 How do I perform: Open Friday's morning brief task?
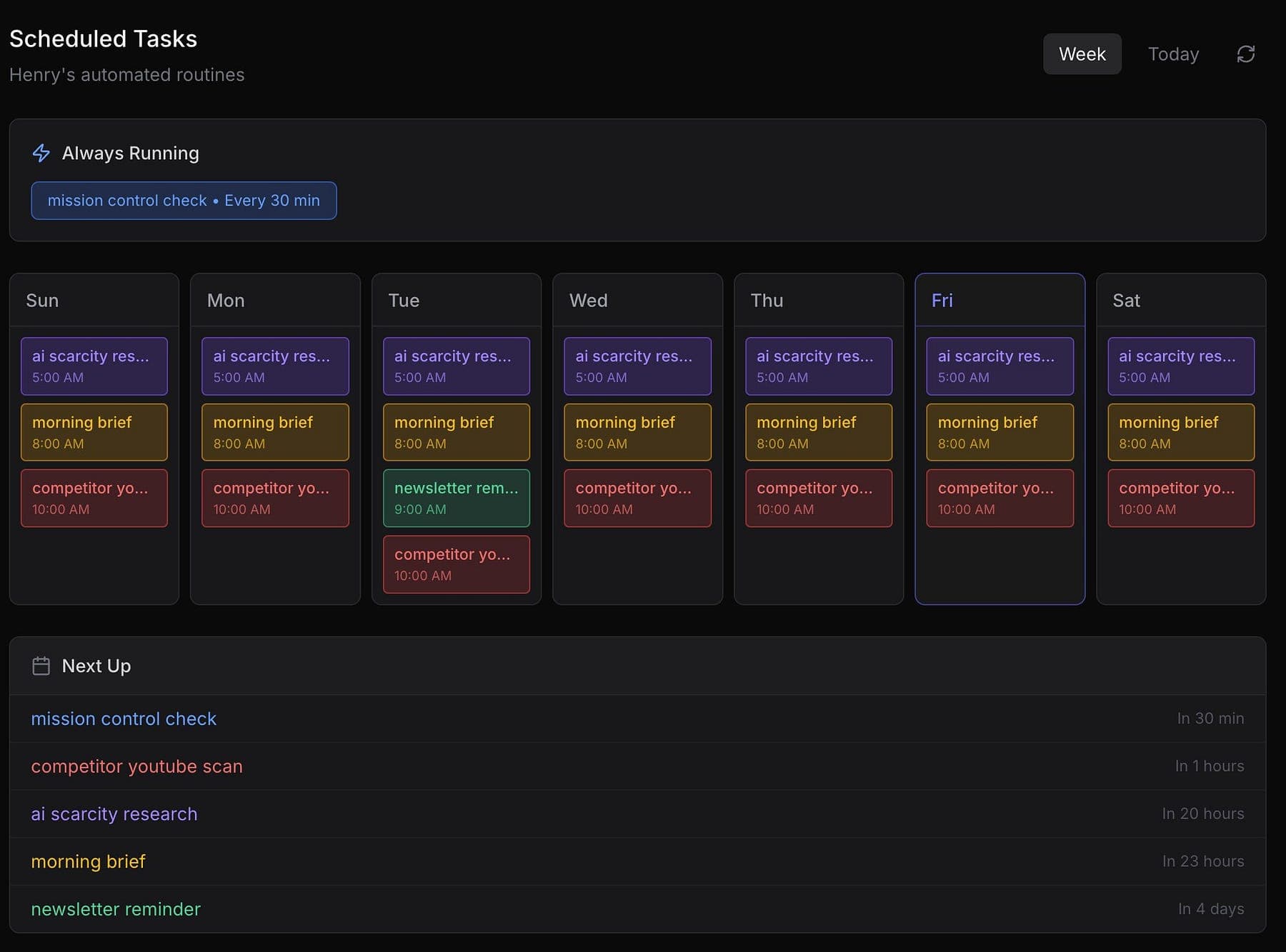[x=999, y=432]
